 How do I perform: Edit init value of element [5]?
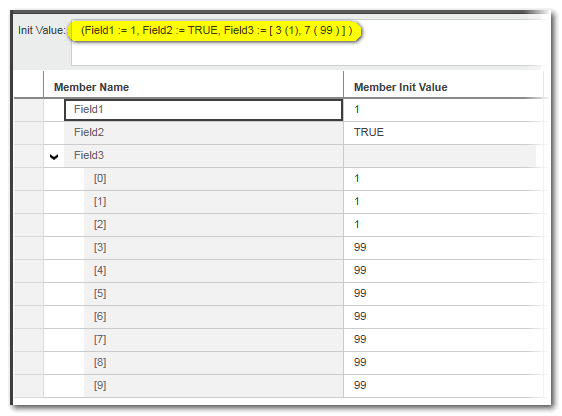coord(443,293)
